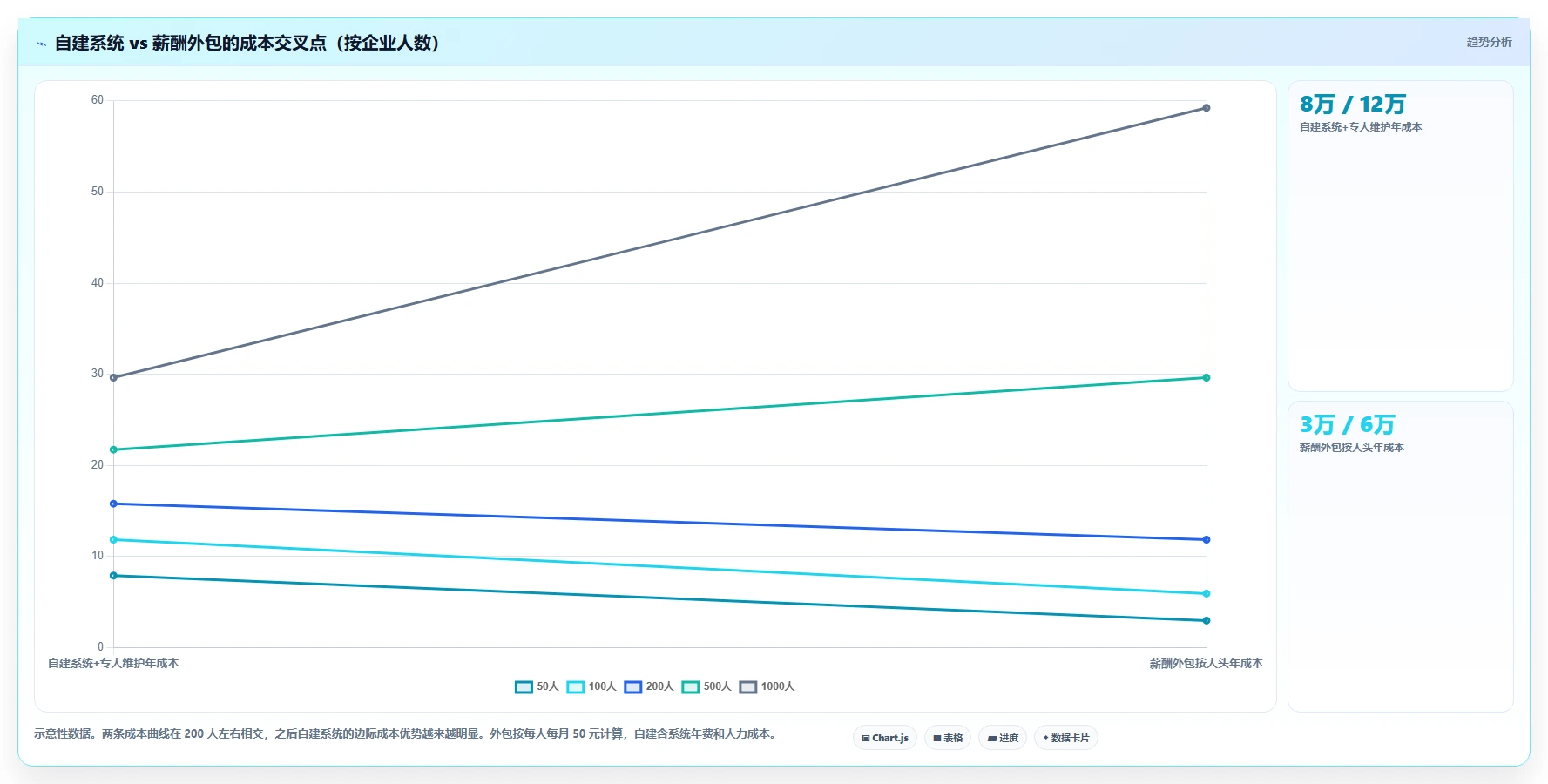Open the 进度 chip
The image size is (1548, 784).
coord(1003,738)
